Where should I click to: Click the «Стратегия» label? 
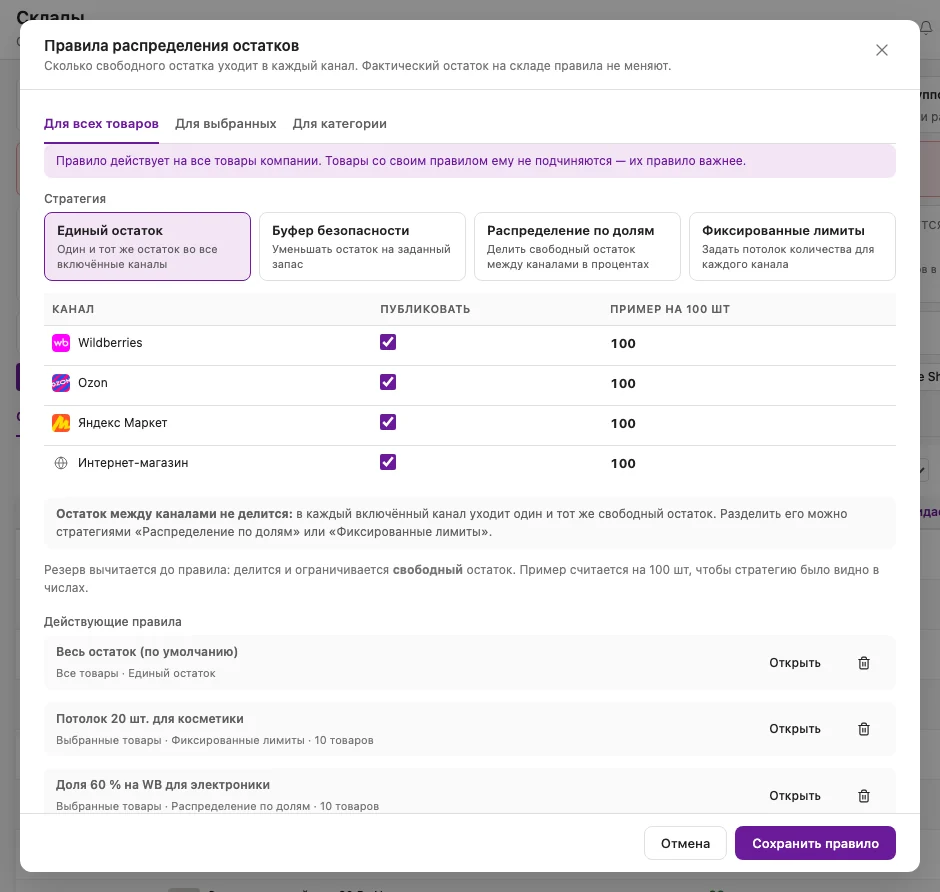[x=75, y=199]
